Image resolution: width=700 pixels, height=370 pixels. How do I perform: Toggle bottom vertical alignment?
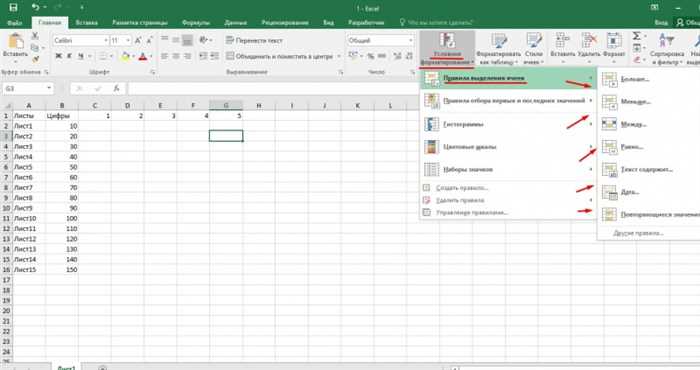(x=188, y=40)
